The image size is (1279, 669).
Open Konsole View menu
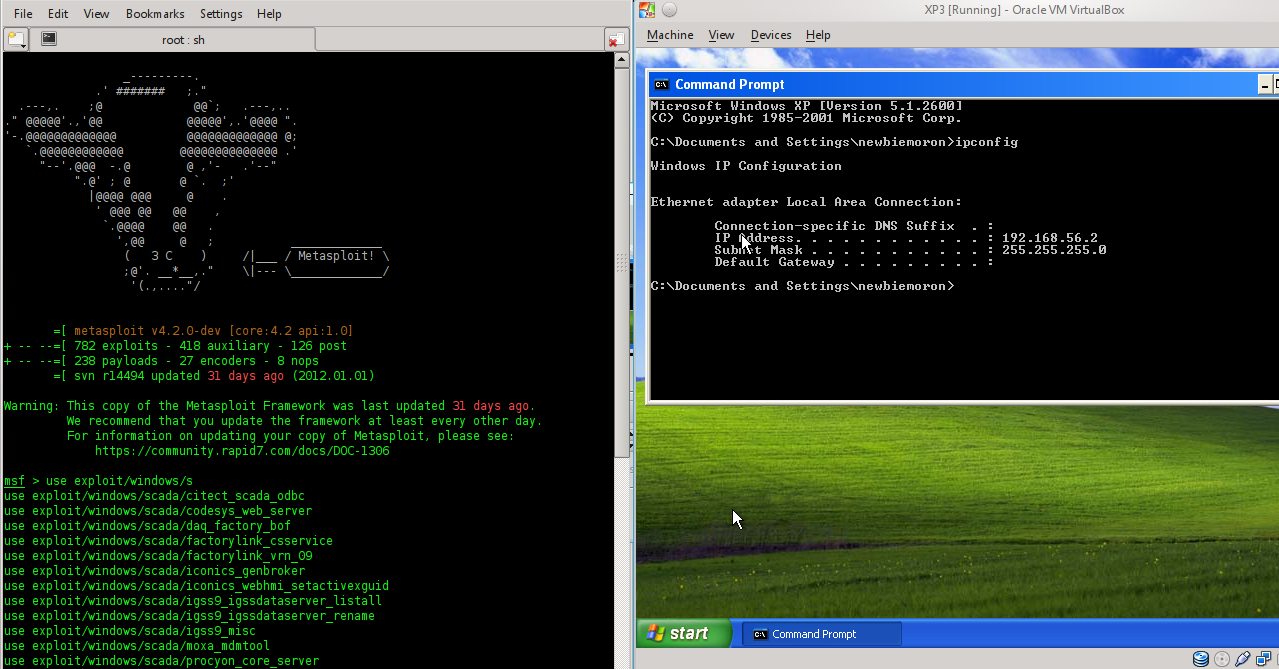coord(96,14)
